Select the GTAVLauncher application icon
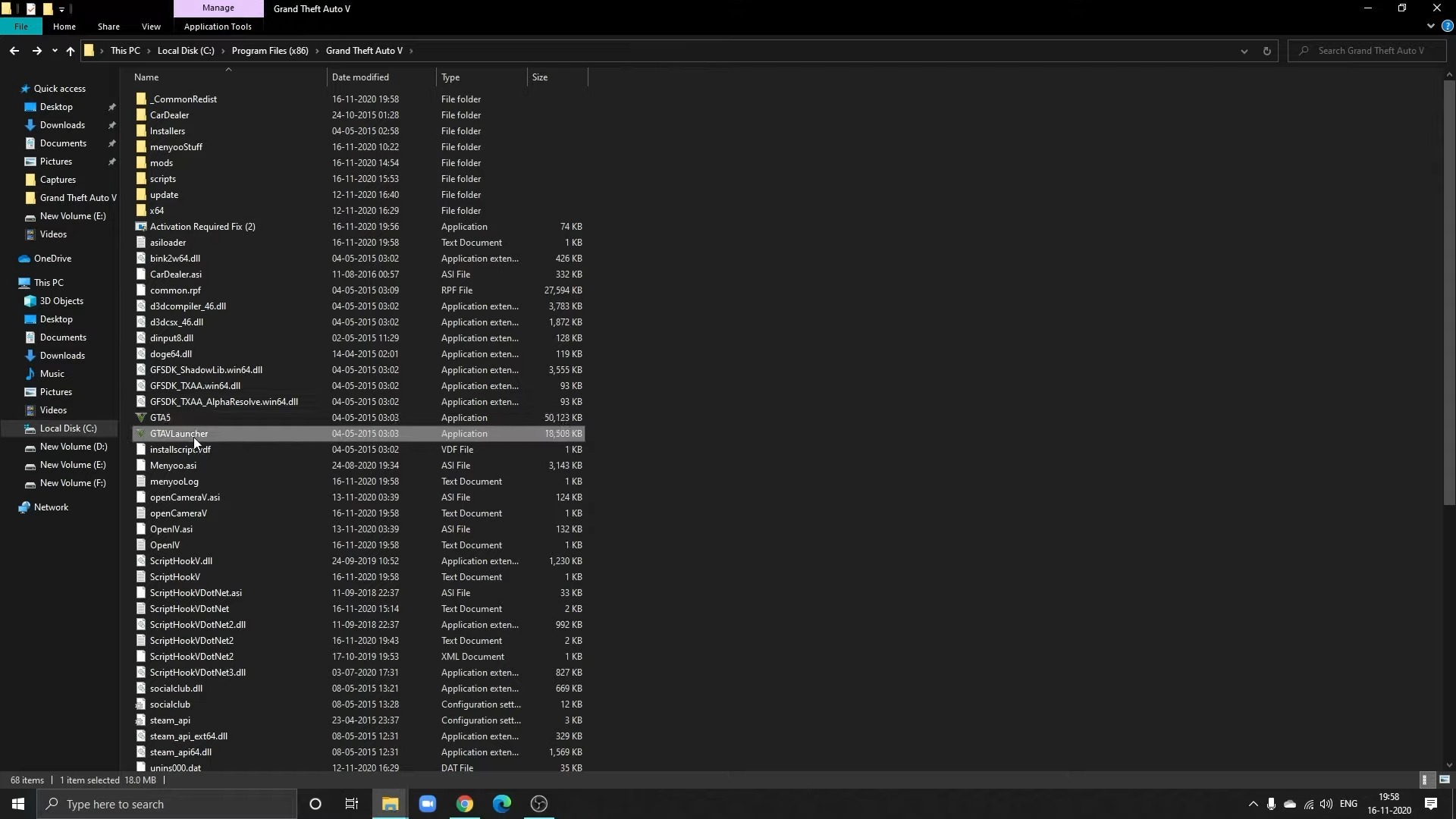This screenshot has width=1456, height=819. (141, 434)
